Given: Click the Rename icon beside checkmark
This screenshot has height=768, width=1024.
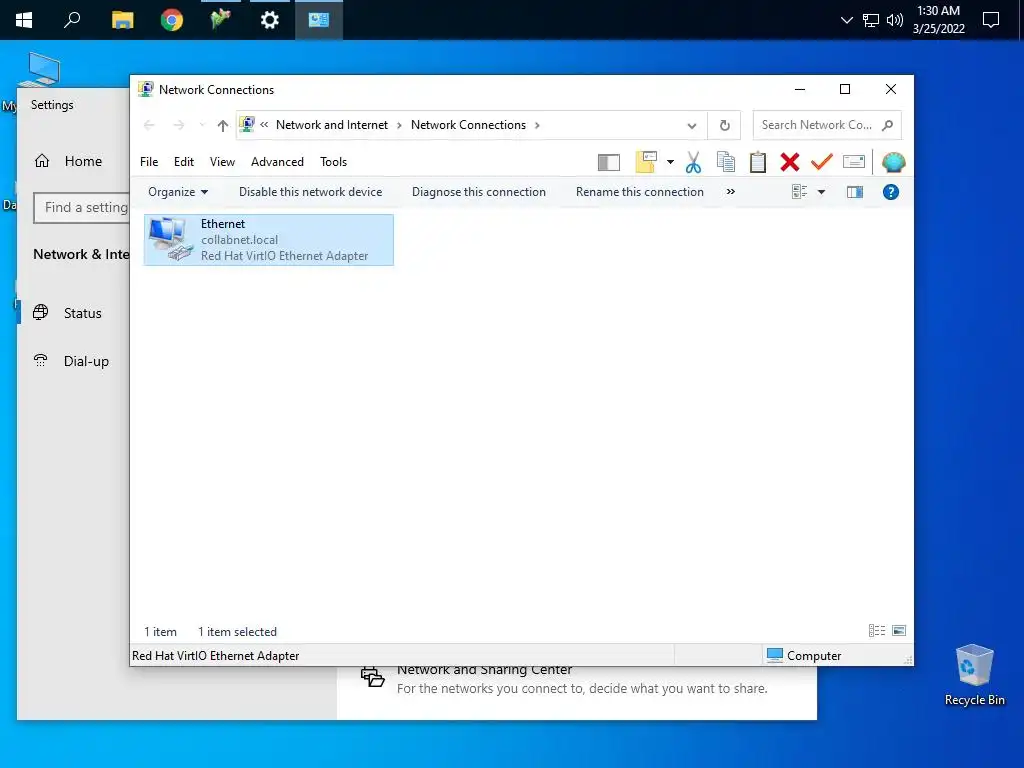Looking at the screenshot, I should [854, 161].
